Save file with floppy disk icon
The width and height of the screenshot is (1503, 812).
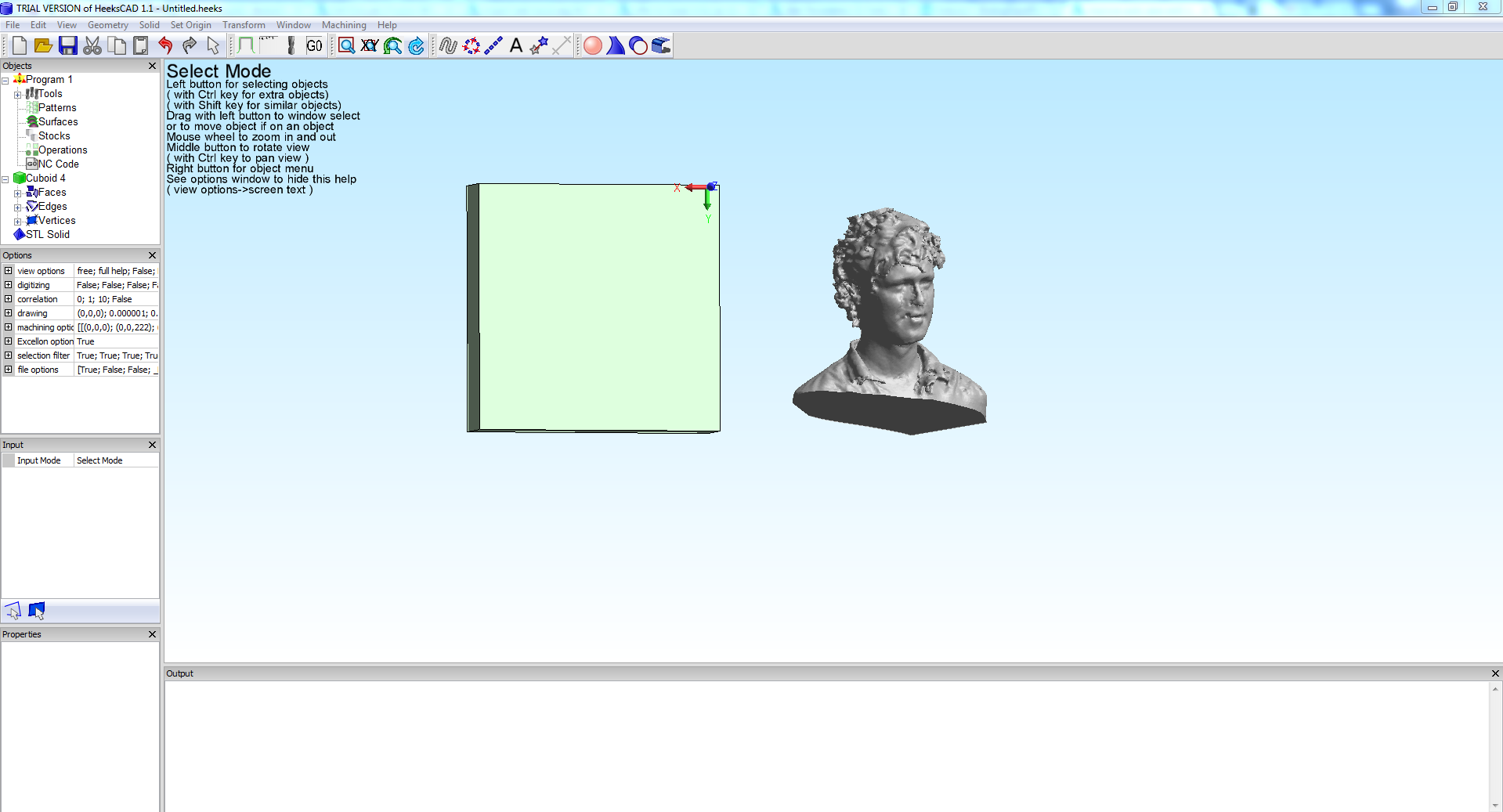[x=68, y=46]
